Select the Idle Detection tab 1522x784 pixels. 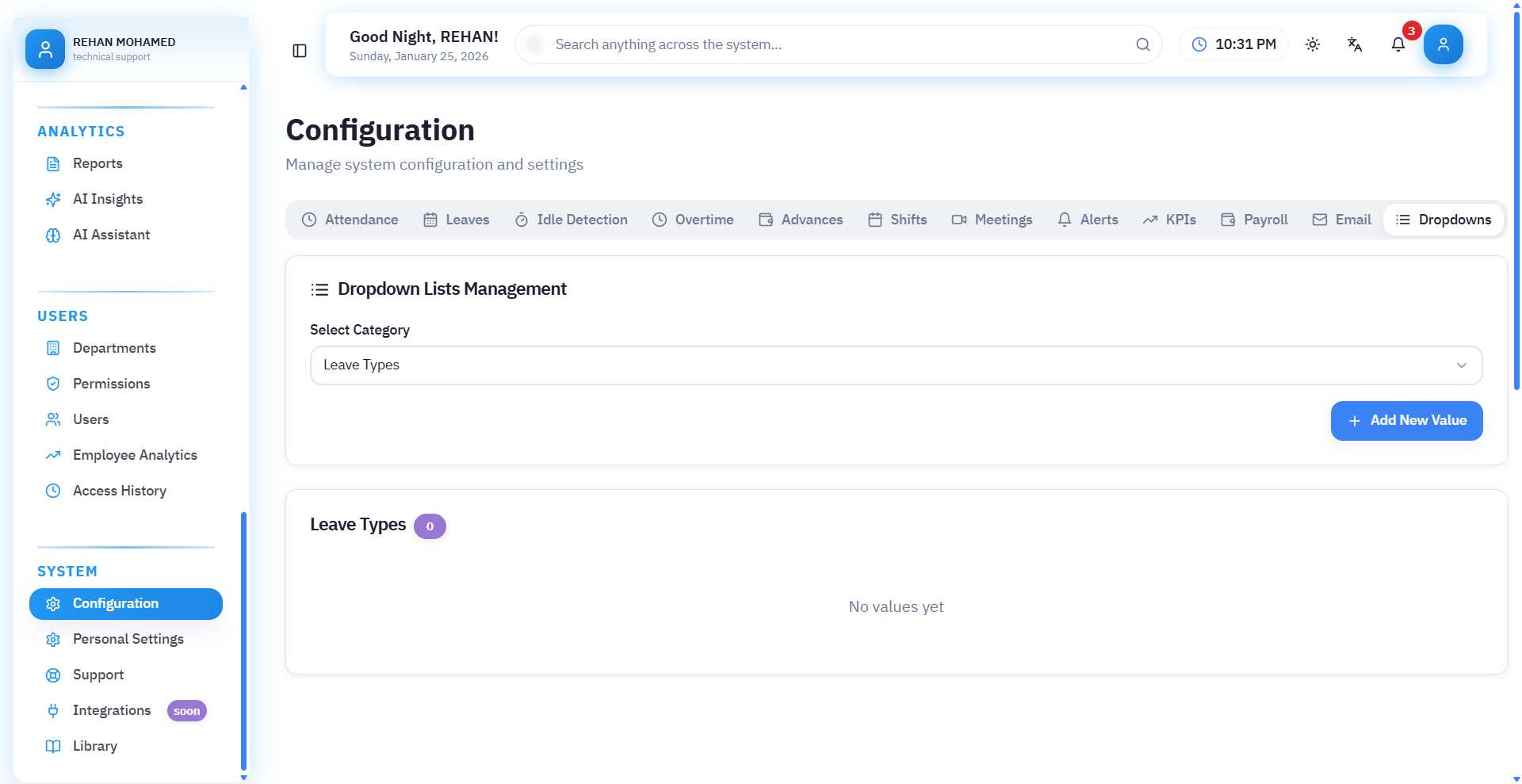[x=571, y=220]
